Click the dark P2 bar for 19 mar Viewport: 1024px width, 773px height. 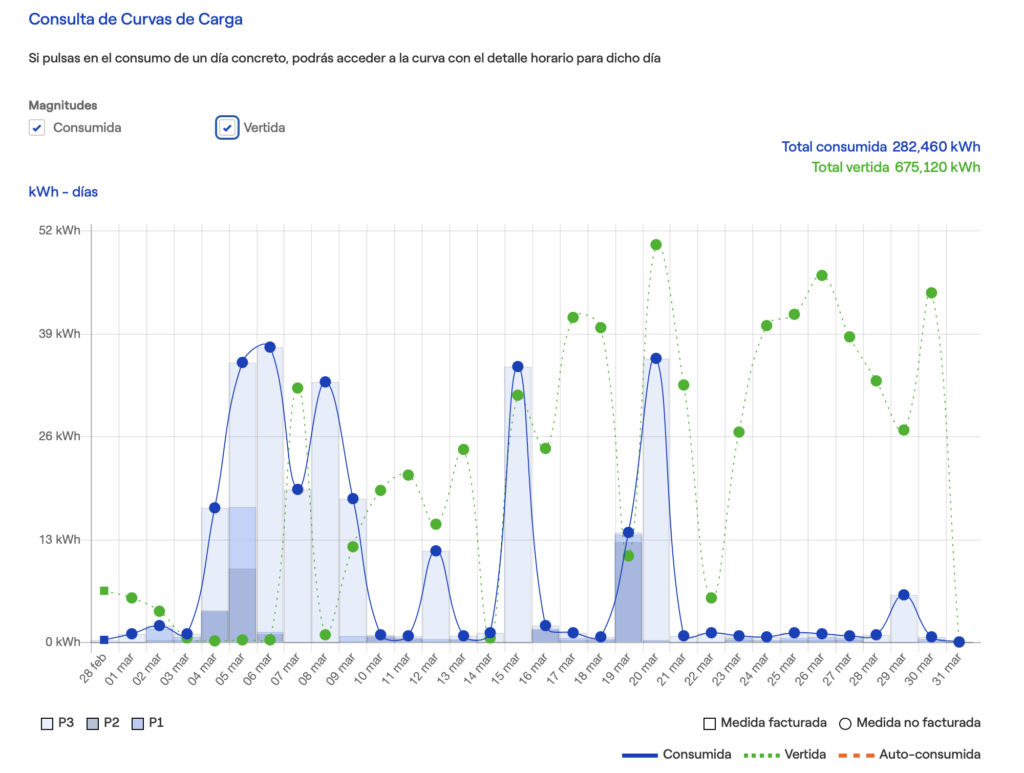(628, 592)
